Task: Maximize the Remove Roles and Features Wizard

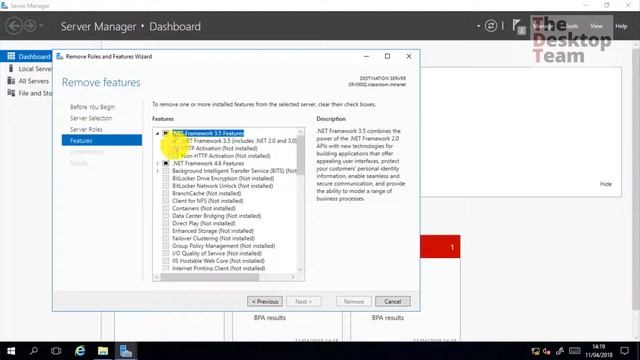Action: [387, 56]
